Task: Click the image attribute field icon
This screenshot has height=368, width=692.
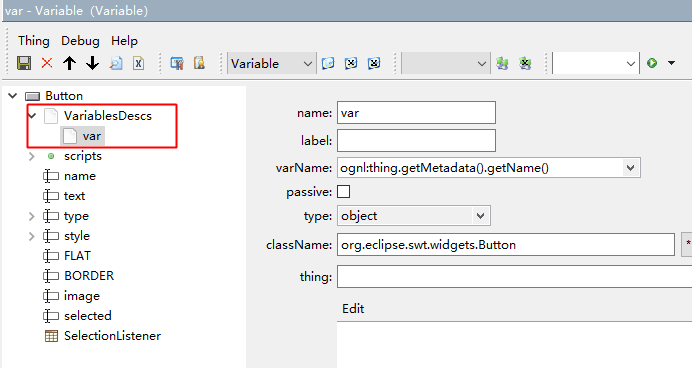Action: [x=51, y=296]
